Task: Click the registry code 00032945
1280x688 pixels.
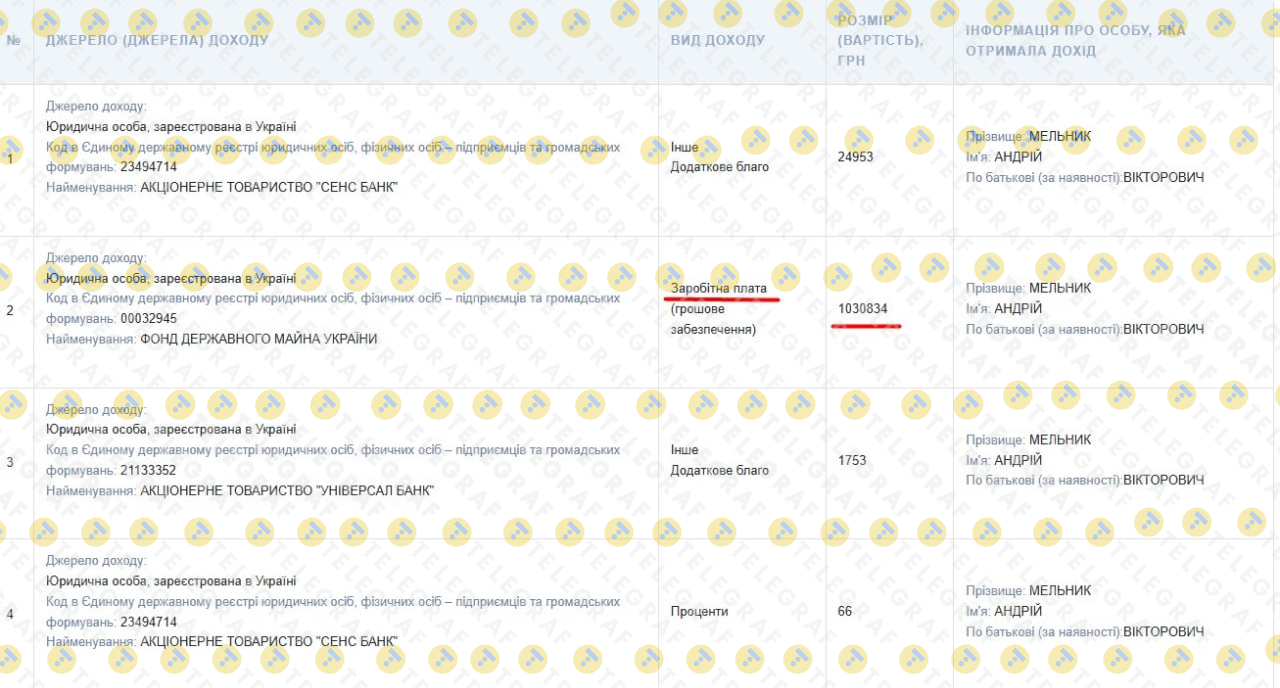Action: pos(148,319)
